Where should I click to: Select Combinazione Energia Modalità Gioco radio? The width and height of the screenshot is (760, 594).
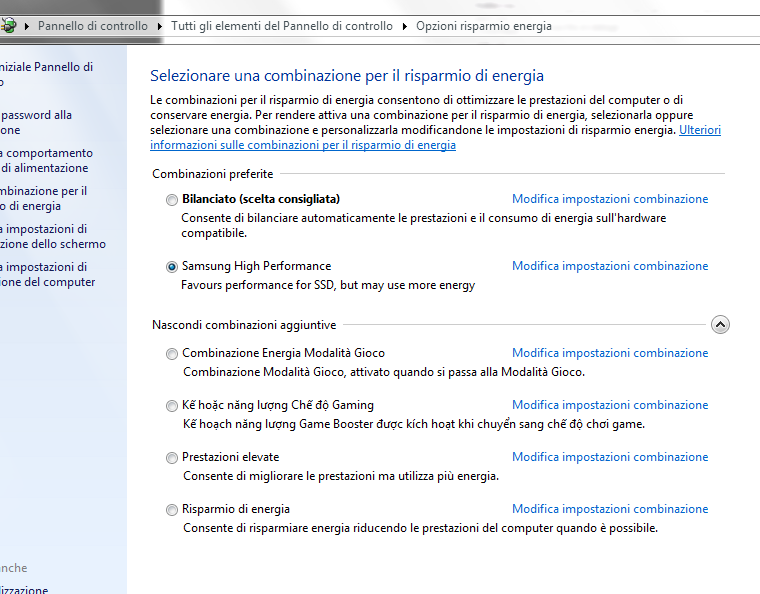[x=172, y=354]
